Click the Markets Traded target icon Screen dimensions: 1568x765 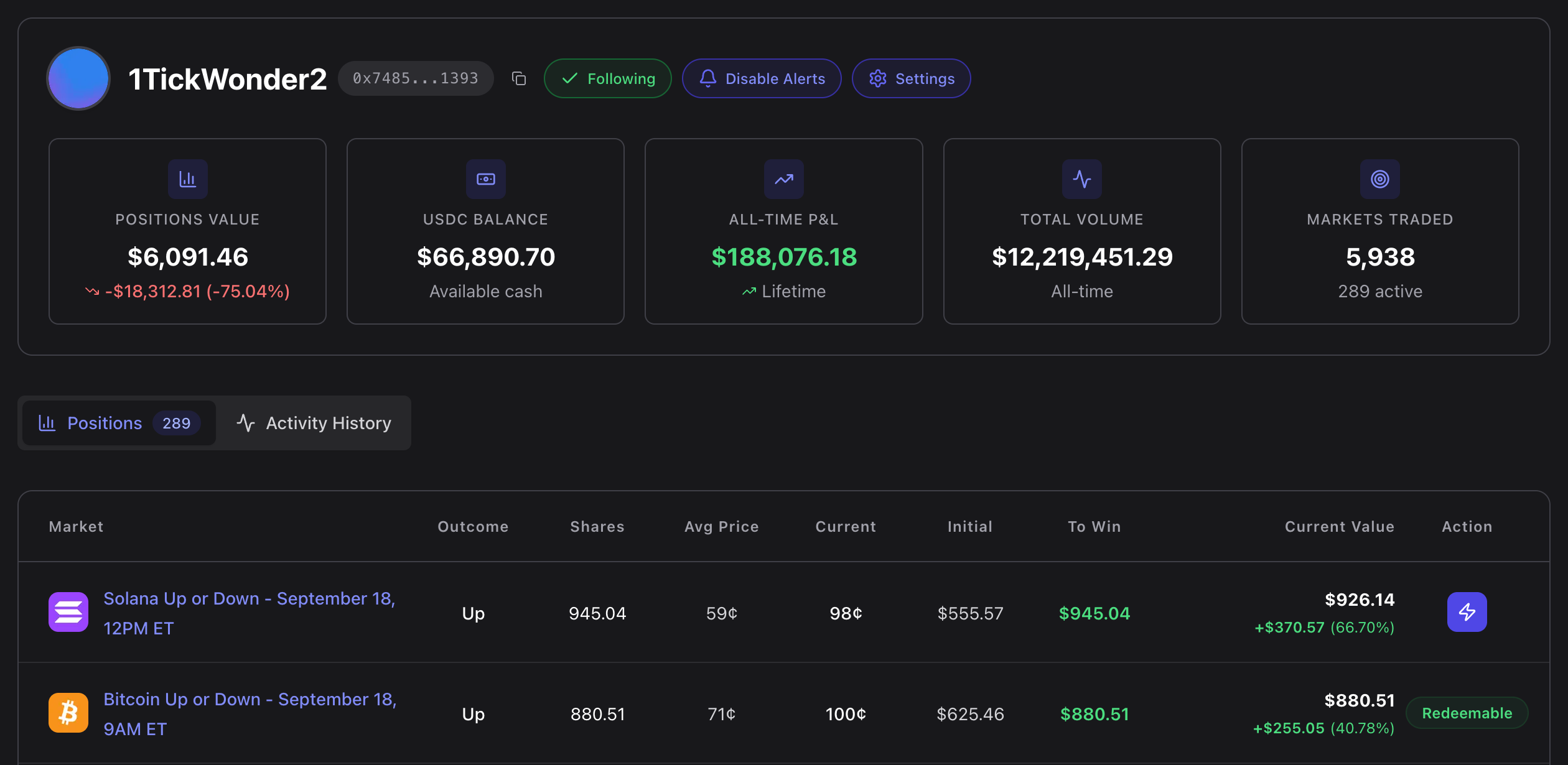pyautogui.click(x=1379, y=179)
